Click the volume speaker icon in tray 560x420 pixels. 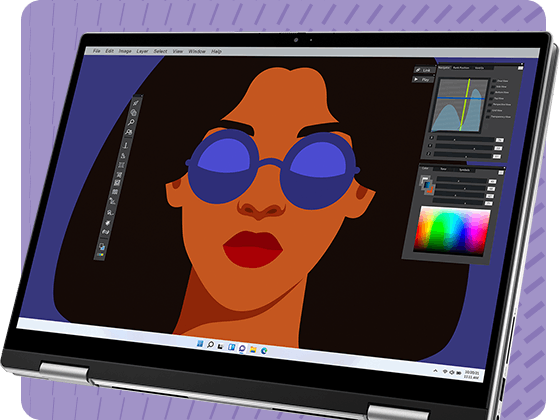tap(452, 372)
